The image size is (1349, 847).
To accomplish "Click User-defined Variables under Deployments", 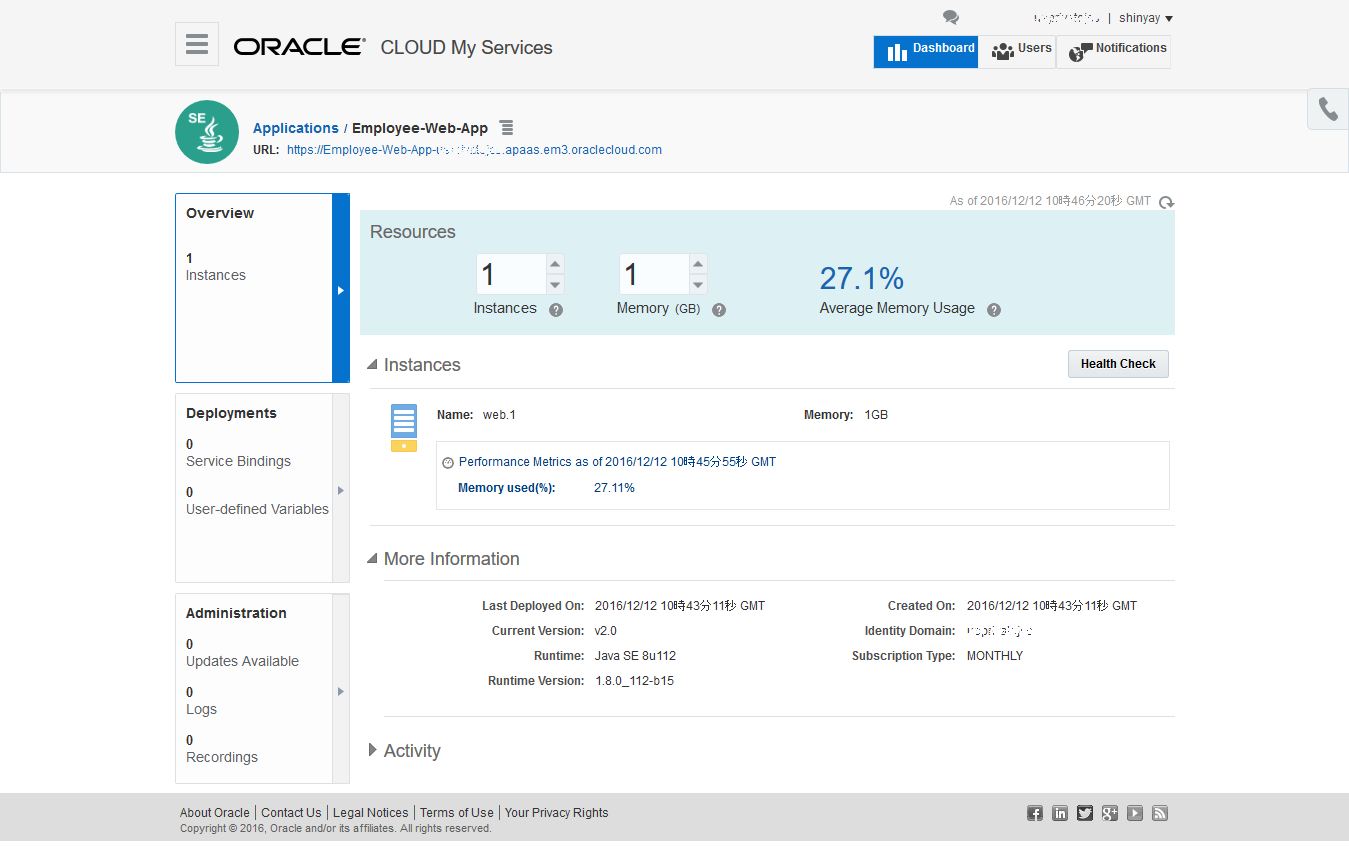I will pos(257,509).
